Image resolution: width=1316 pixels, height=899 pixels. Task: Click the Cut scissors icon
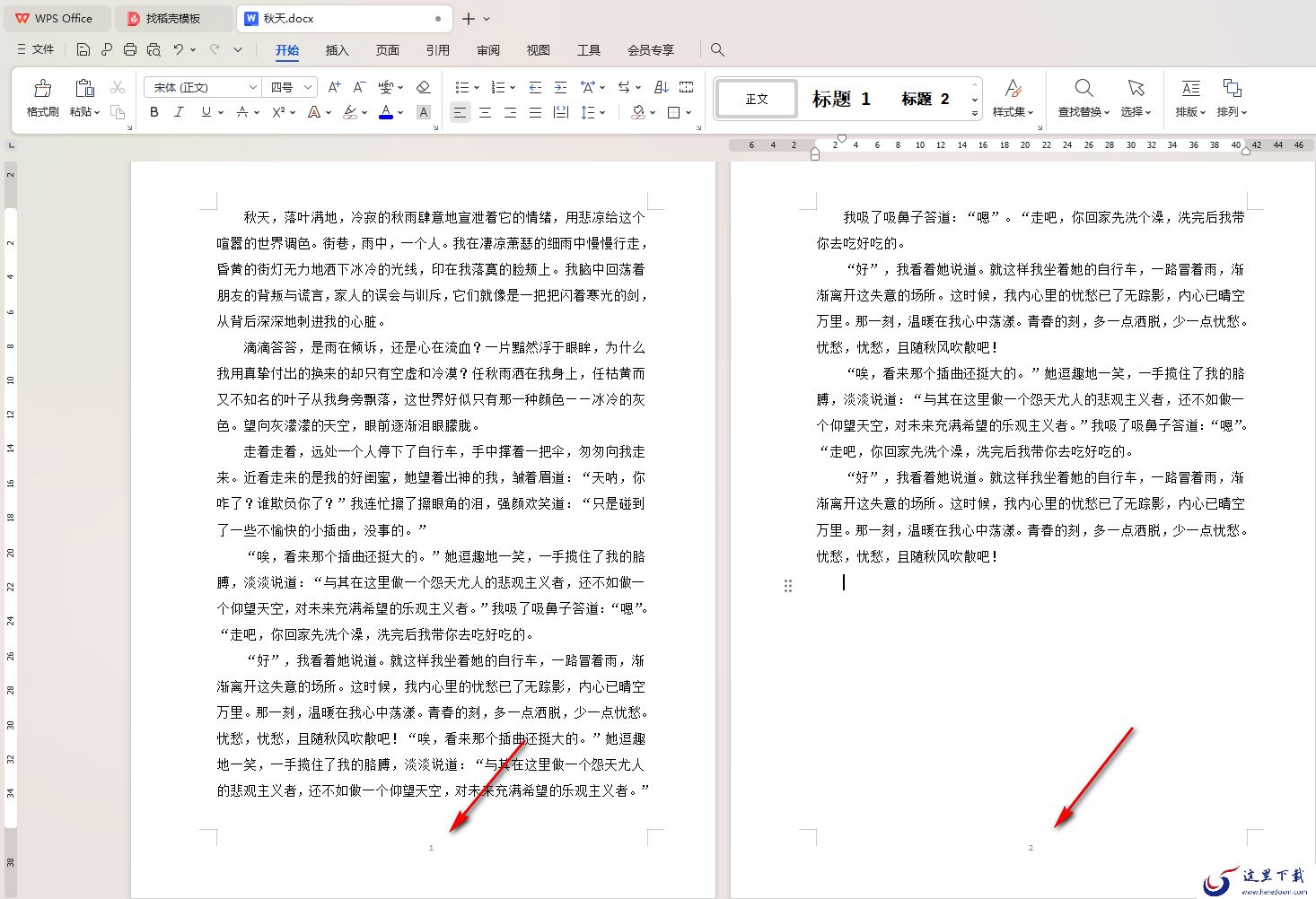pos(118,87)
